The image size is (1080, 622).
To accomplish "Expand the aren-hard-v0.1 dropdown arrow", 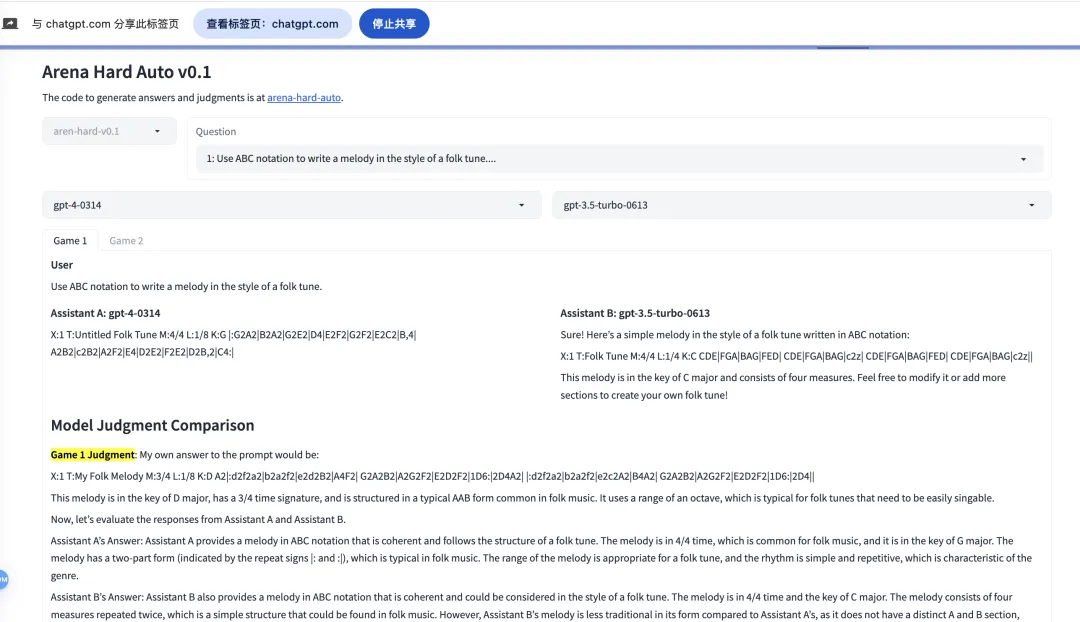I will pos(157,131).
